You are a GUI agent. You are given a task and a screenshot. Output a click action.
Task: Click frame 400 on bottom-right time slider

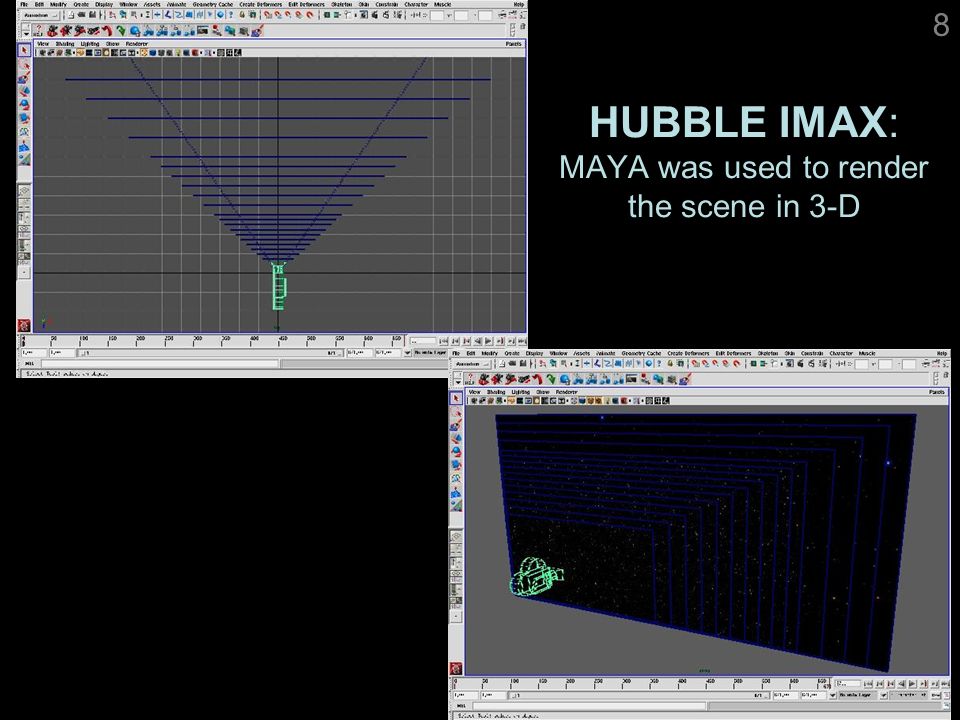(678, 684)
